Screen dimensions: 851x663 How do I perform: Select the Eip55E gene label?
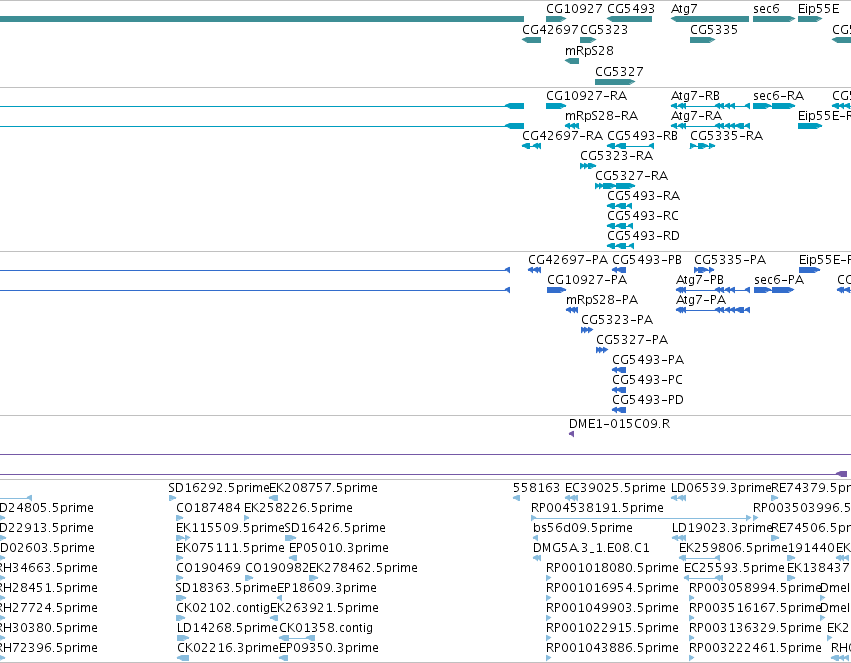[818, 9]
